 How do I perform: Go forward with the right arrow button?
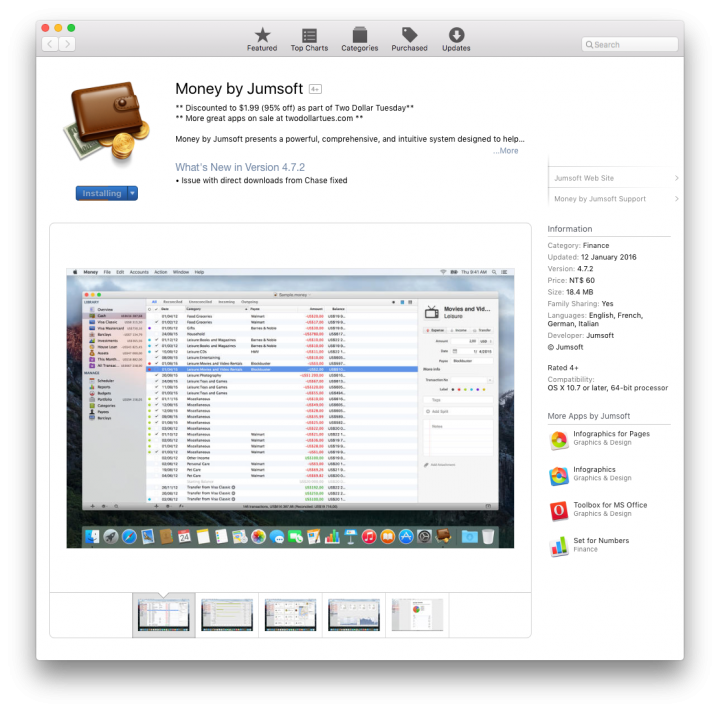67,44
